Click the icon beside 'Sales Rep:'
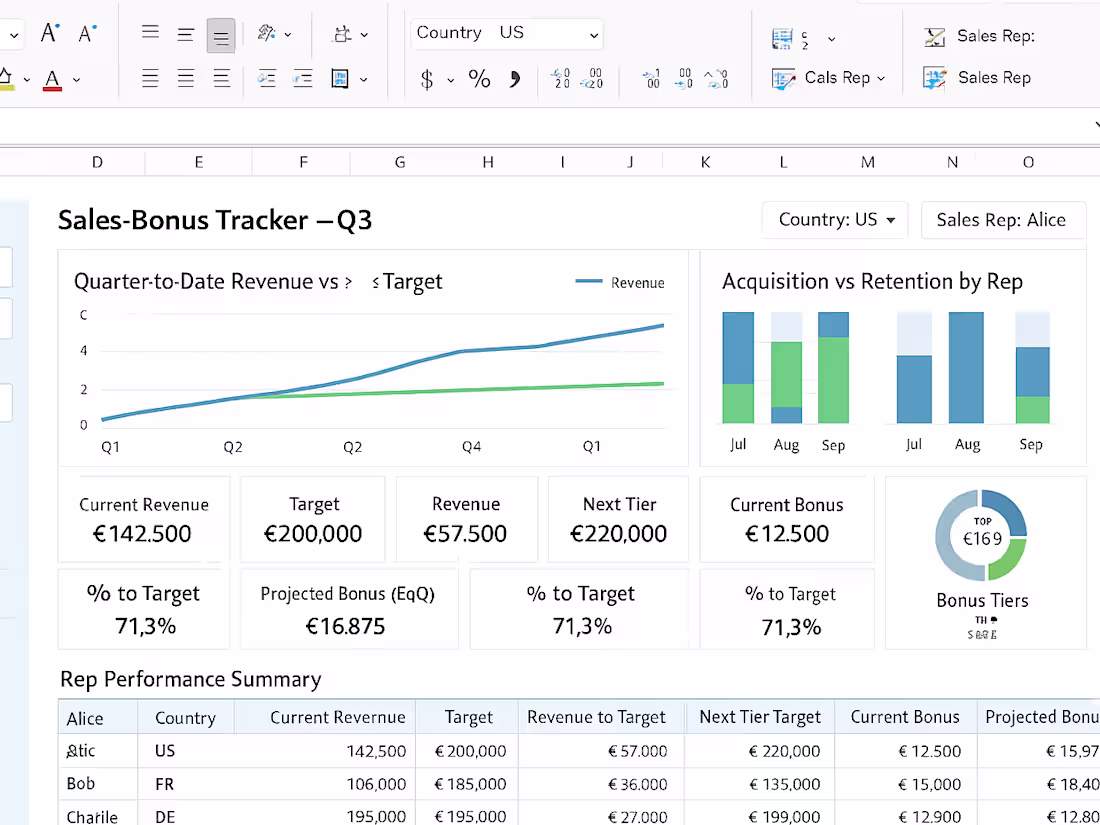Screen dimensions: 1100x825 click(934, 36)
